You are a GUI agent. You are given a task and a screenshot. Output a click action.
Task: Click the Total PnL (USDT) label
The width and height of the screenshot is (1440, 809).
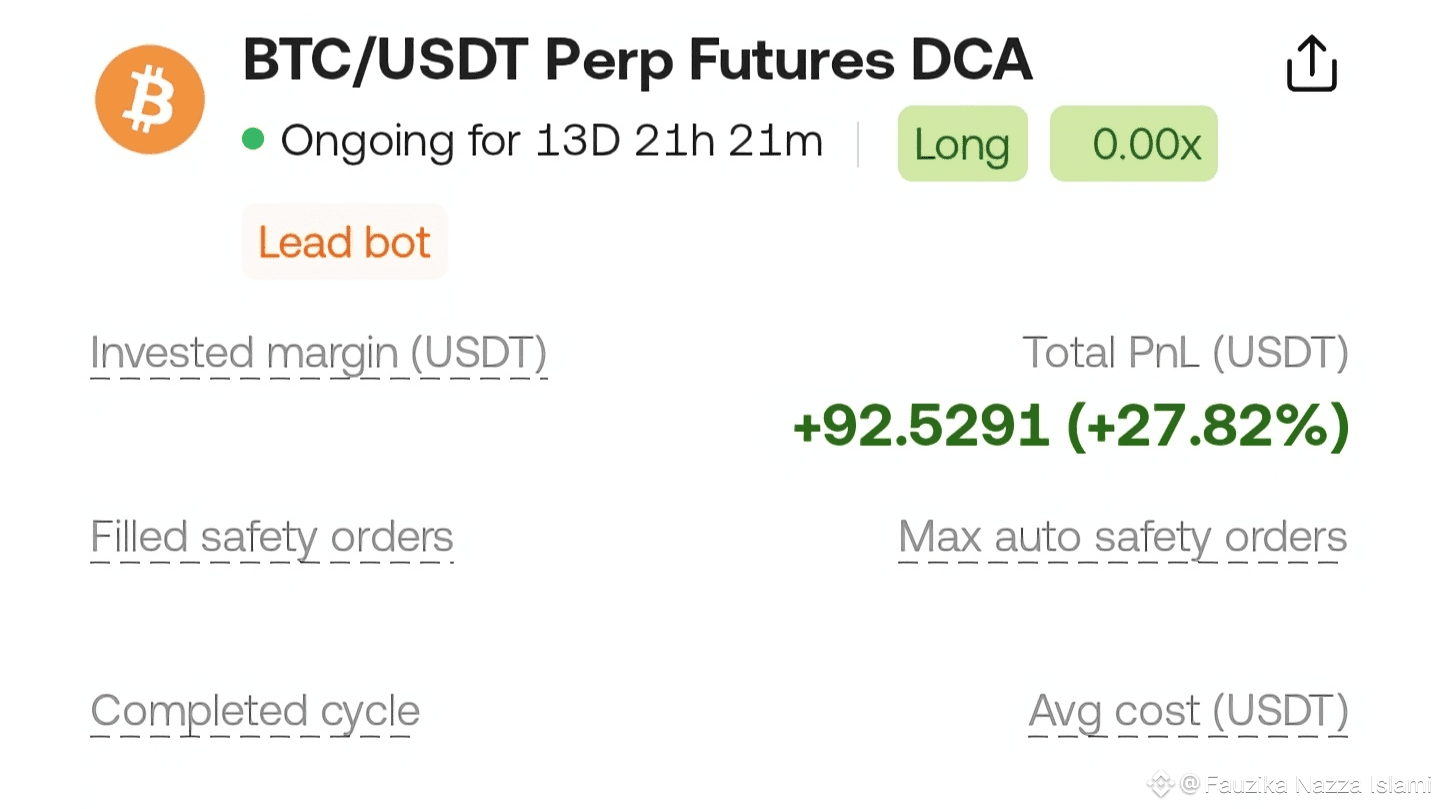[x=1185, y=353]
